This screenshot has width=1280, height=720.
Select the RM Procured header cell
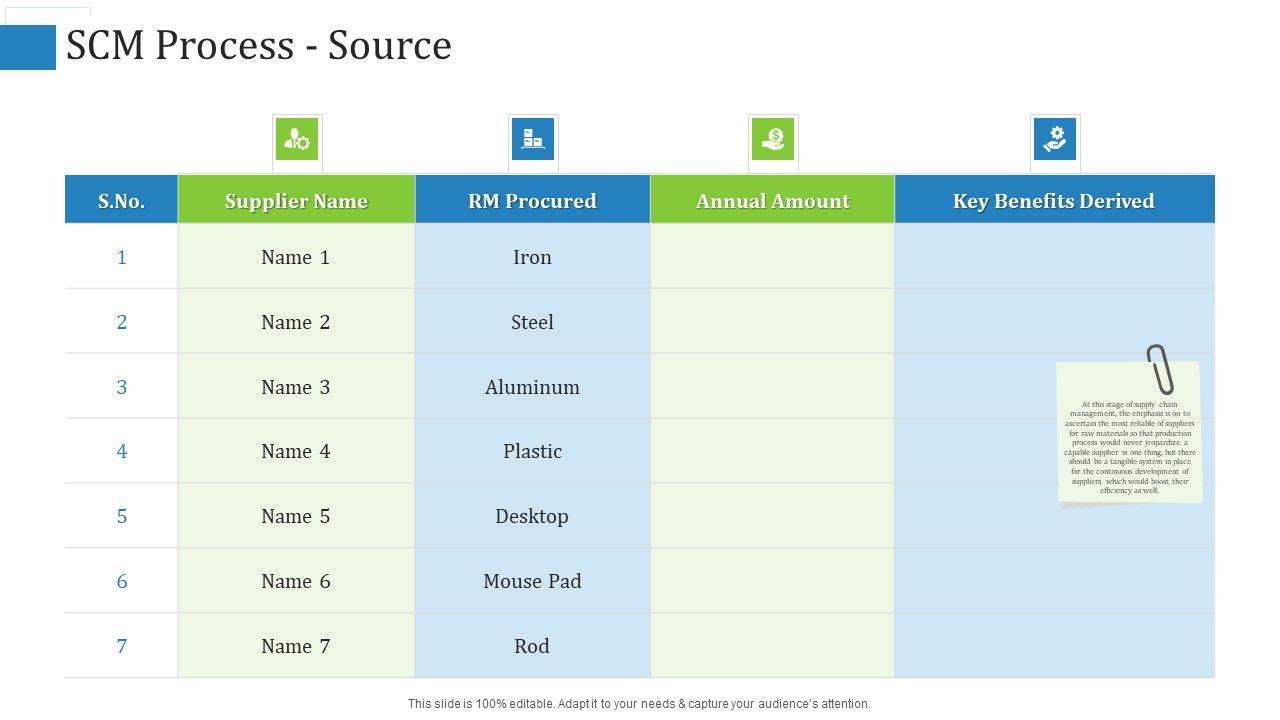pyautogui.click(x=532, y=201)
